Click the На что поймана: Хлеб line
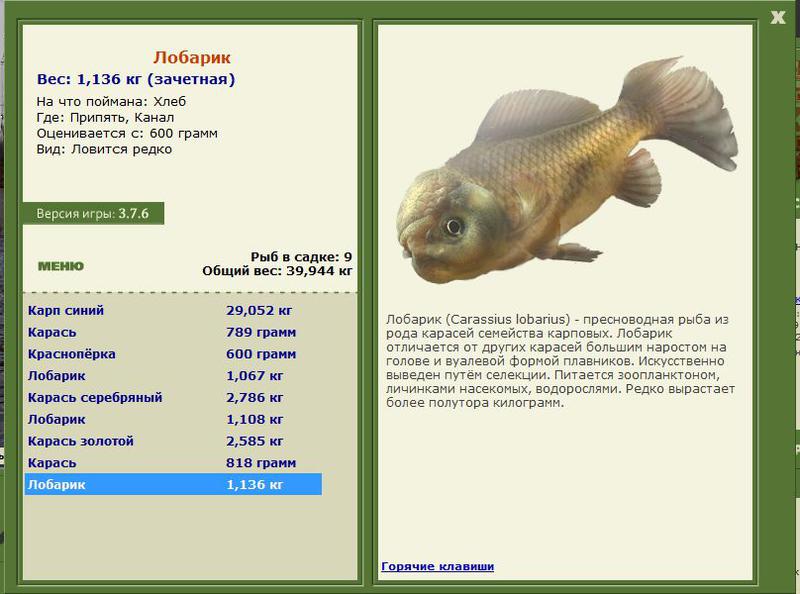 [x=111, y=102]
